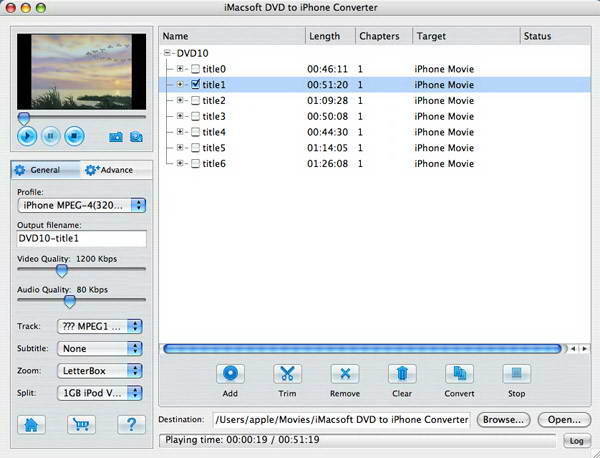Pause the preview video
Image resolution: width=600 pixels, height=458 pixels.
click(x=51, y=136)
